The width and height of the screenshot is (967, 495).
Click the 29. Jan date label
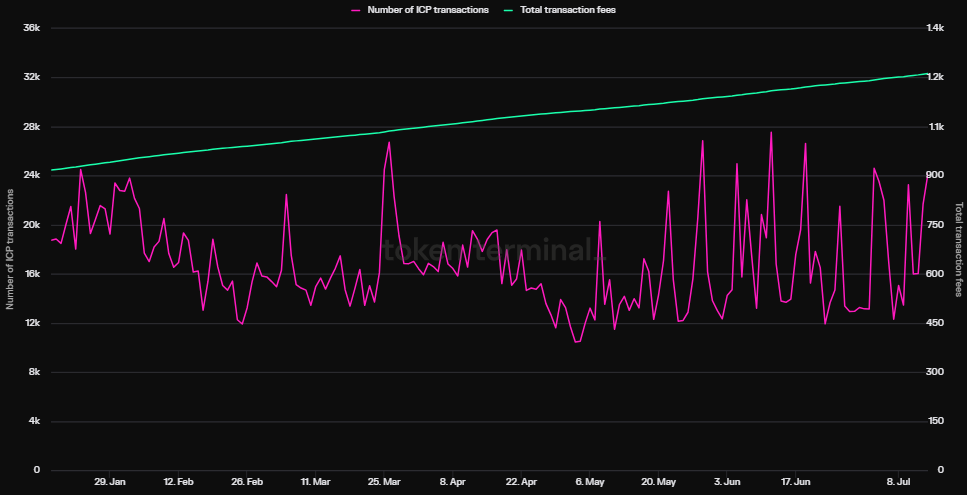click(110, 481)
